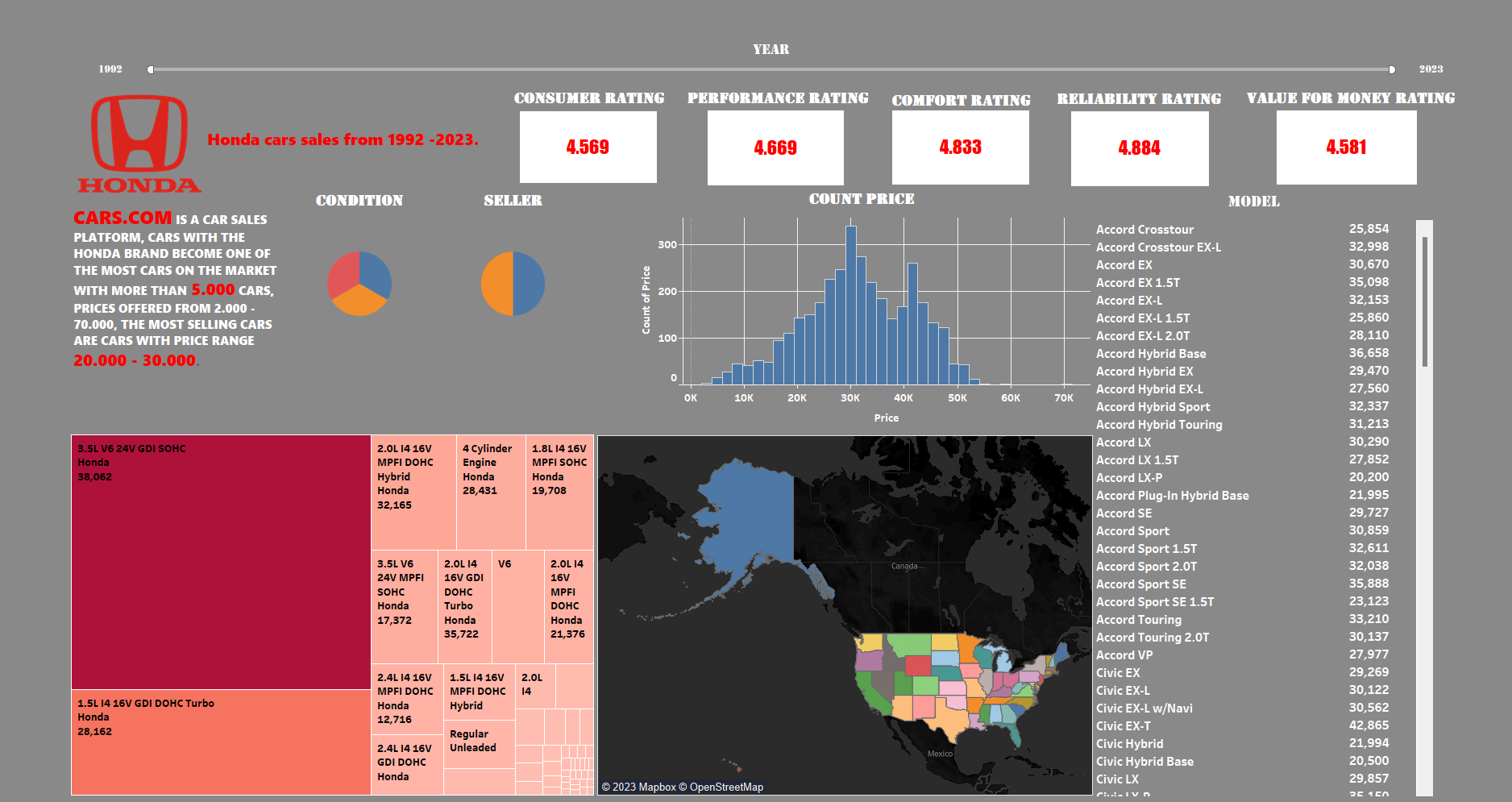The image size is (1512, 802).
Task: Select the Accord Hybrid Touring row
Action: tap(1242, 425)
